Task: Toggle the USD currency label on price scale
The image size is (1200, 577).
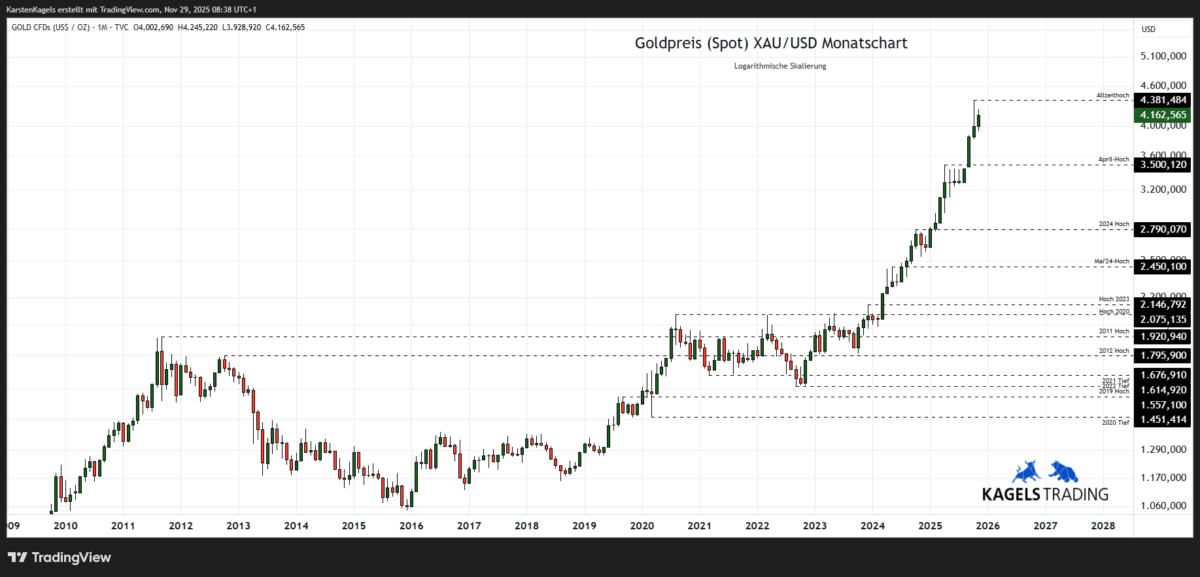Action: coord(1146,27)
